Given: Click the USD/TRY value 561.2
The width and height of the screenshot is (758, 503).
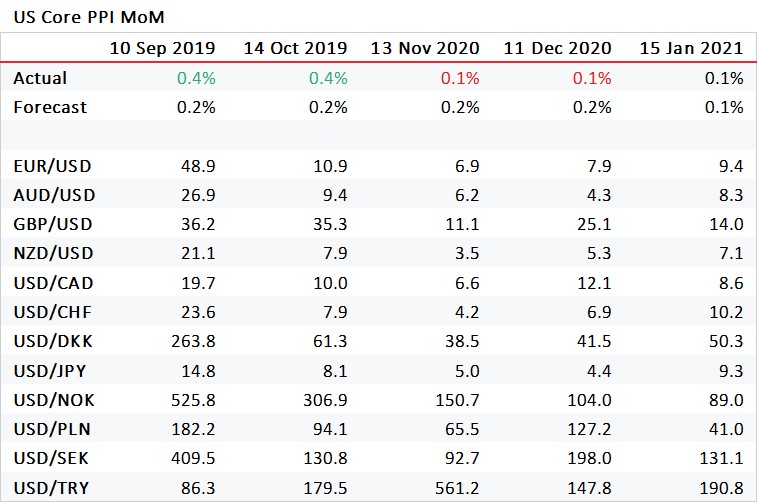Looking at the screenshot, I should click(x=457, y=488).
